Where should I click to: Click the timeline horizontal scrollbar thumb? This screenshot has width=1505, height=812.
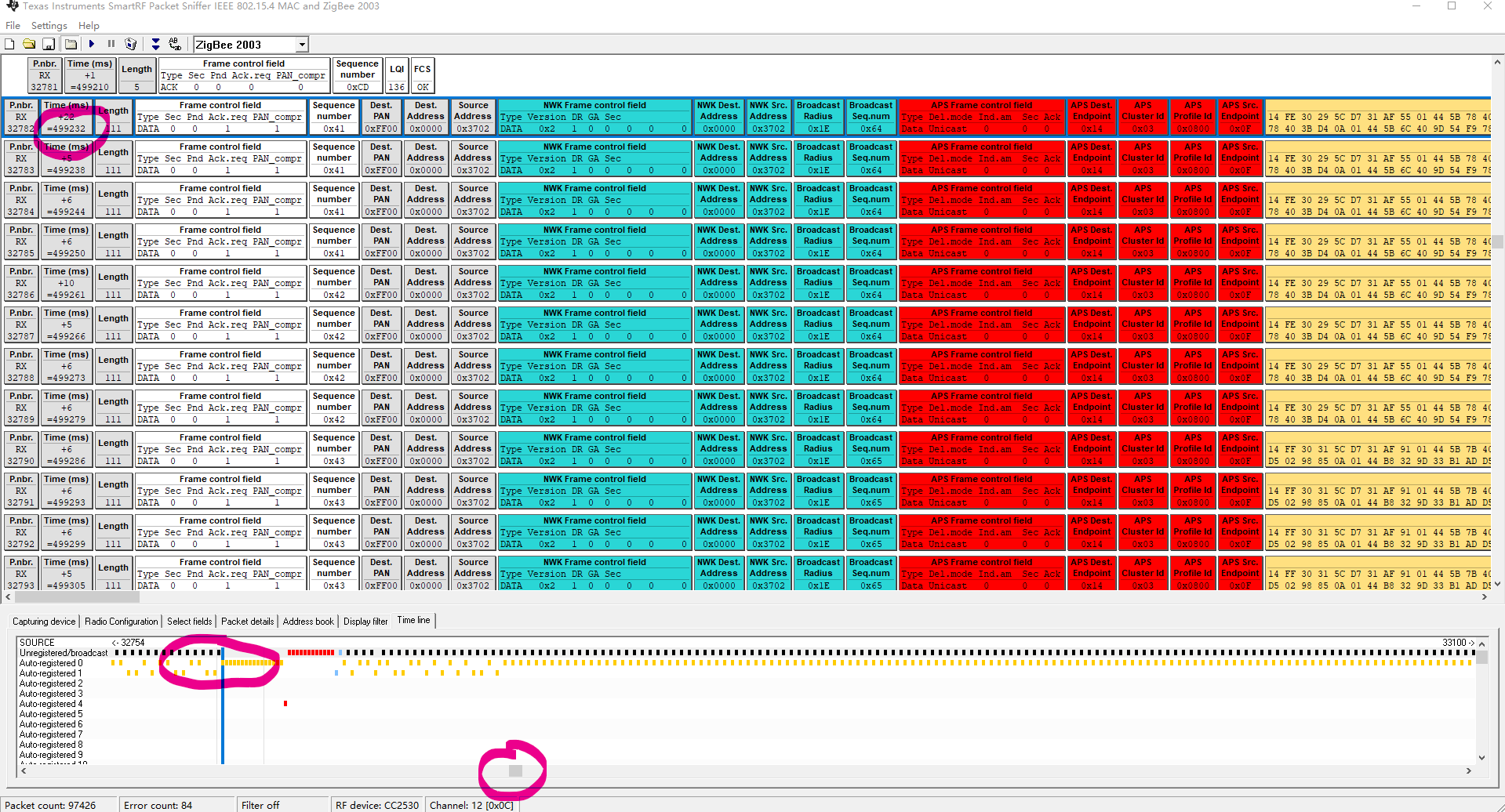[515, 770]
